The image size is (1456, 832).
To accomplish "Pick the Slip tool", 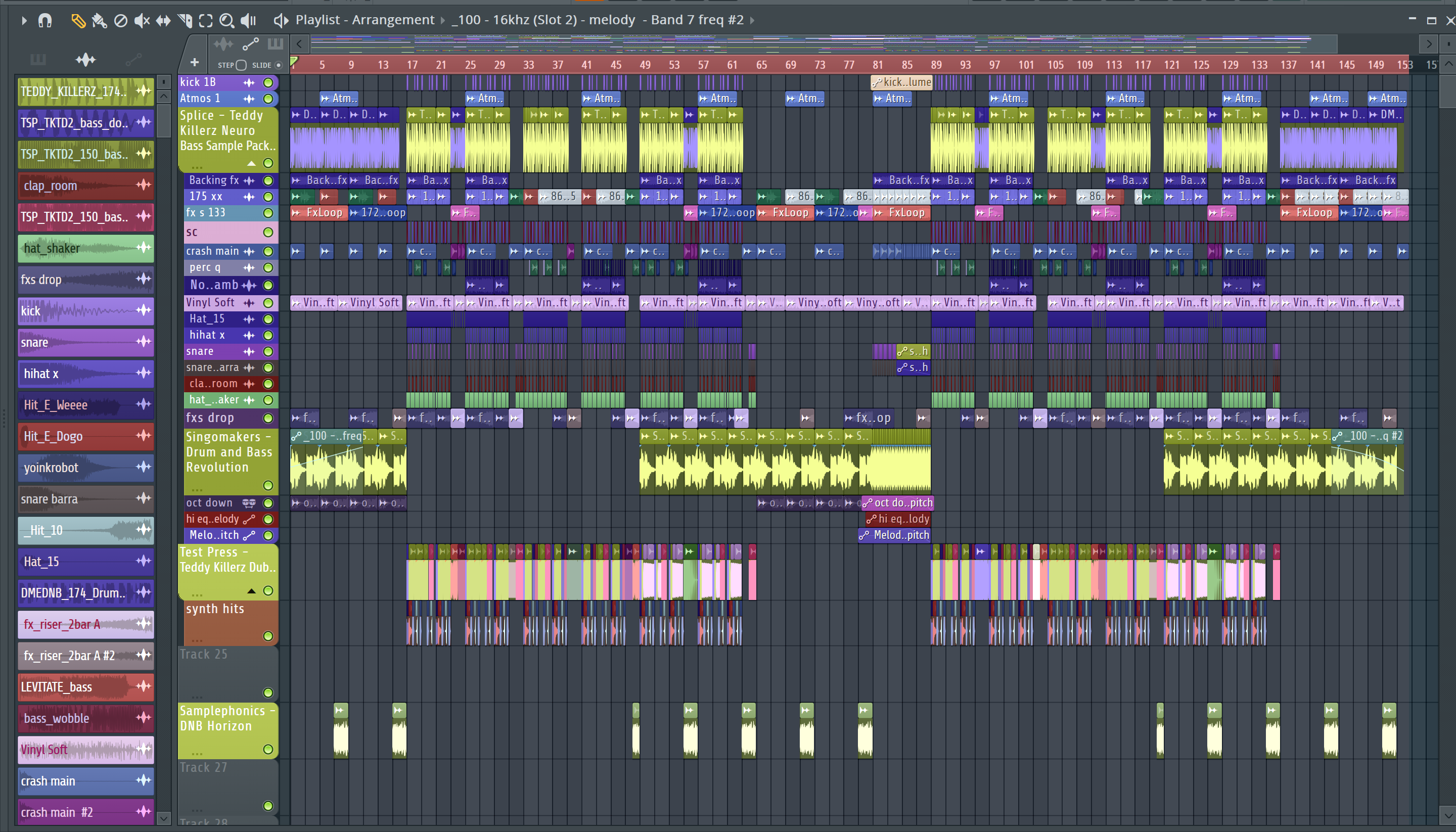I will coord(163,21).
